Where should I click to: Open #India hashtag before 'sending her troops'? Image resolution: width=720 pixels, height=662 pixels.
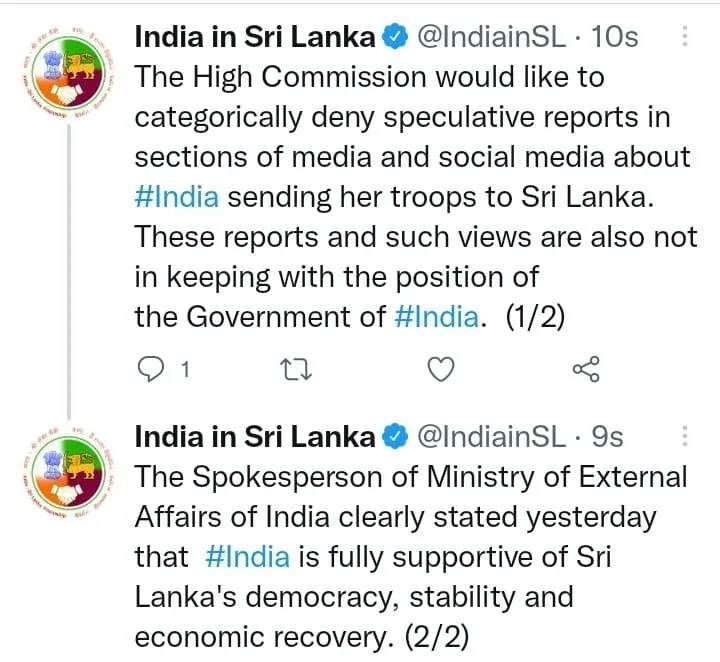177,197
